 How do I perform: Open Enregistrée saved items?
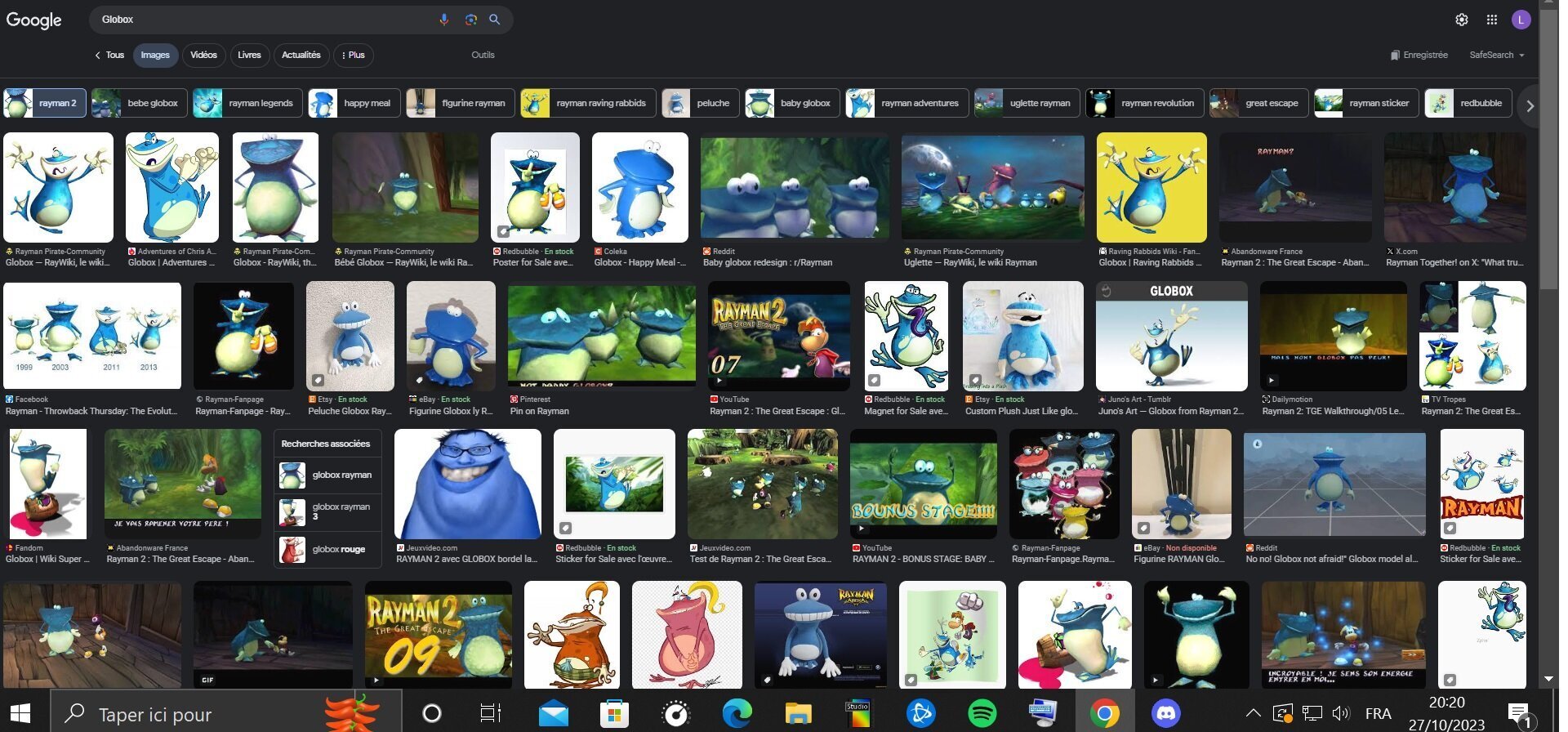[x=1419, y=55]
